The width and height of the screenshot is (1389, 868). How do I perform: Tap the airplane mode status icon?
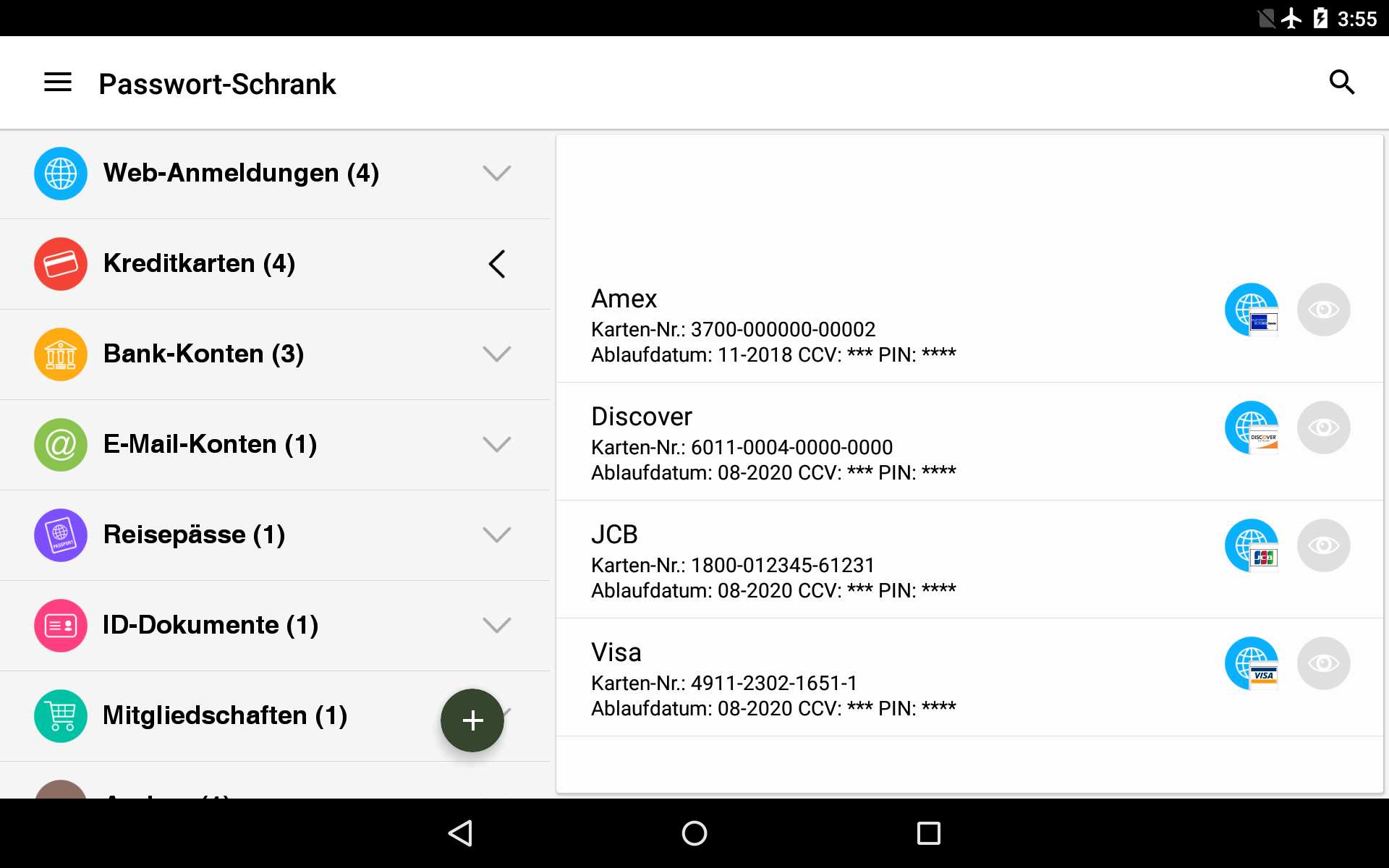coord(1291,18)
